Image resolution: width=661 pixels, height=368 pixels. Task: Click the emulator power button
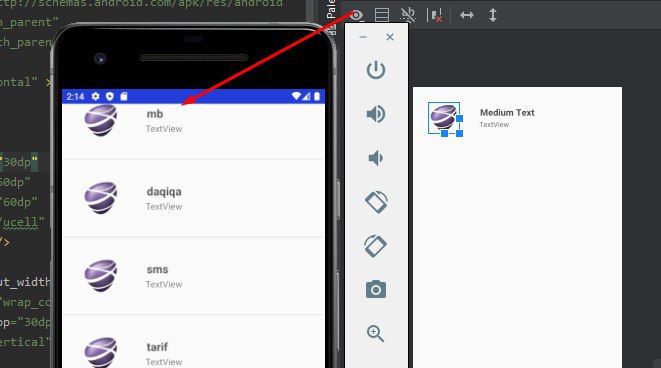pyautogui.click(x=376, y=70)
